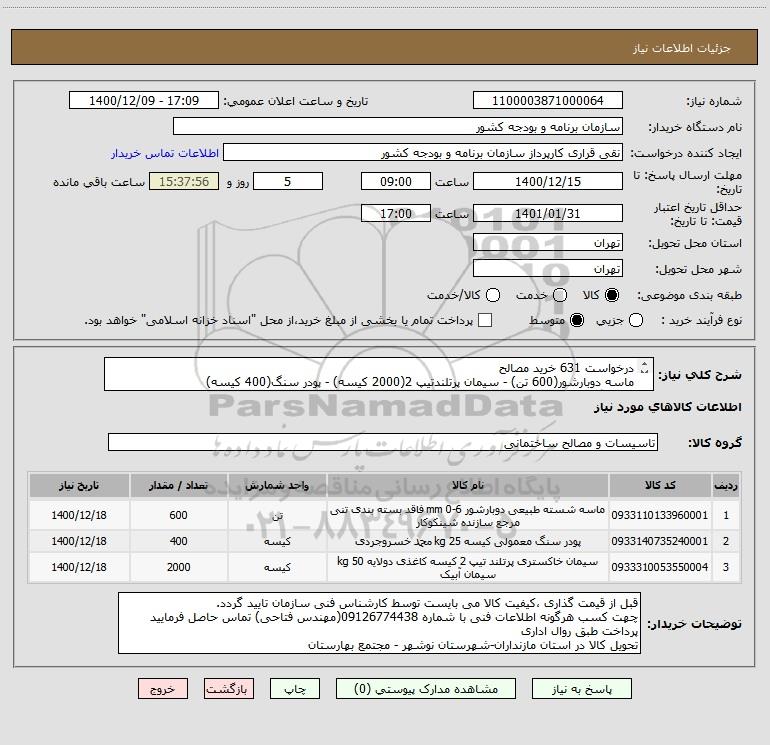Select the کالا/خدمت radio button
770x745 pixels.
click(x=493, y=295)
